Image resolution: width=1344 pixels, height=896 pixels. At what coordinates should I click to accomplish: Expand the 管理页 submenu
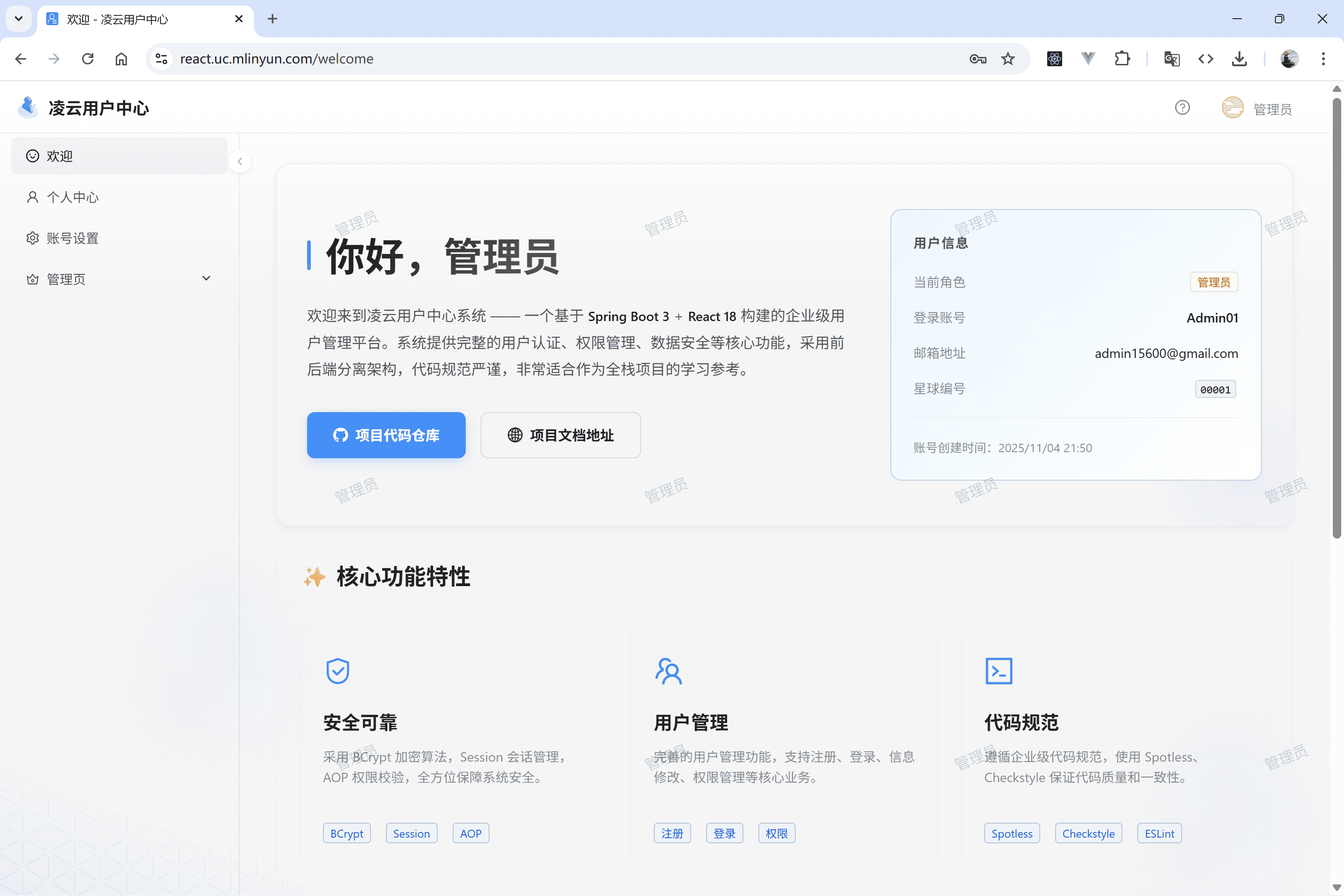(119, 279)
